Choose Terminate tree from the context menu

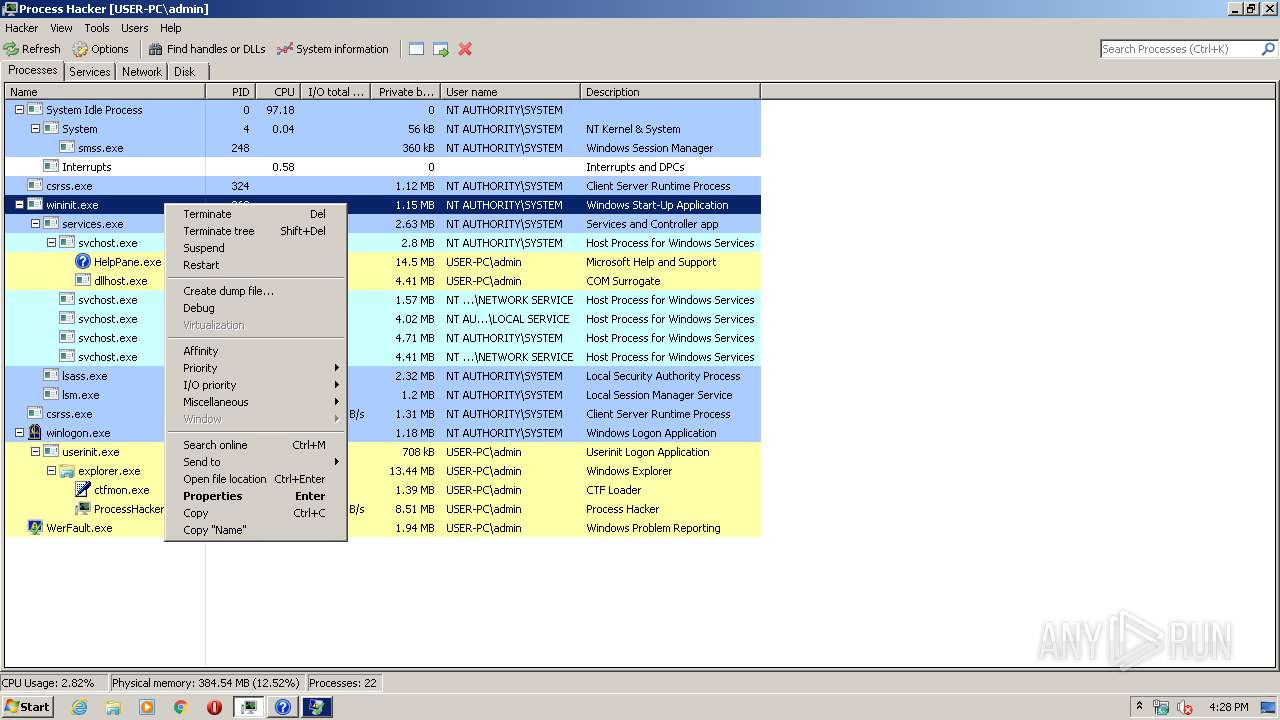pos(256,231)
